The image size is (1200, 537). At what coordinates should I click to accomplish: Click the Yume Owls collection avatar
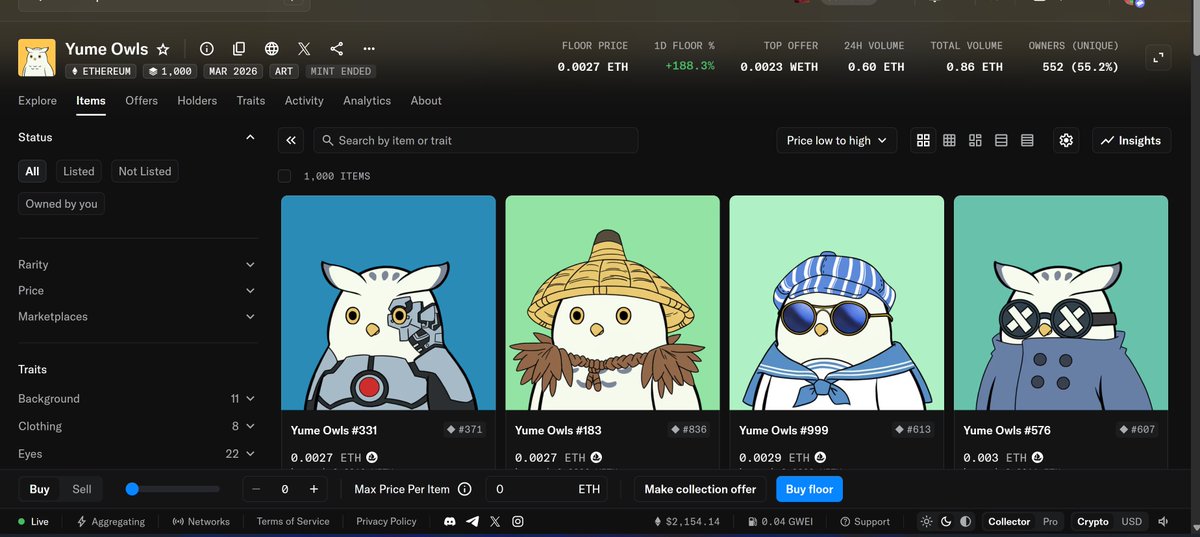coord(37,58)
